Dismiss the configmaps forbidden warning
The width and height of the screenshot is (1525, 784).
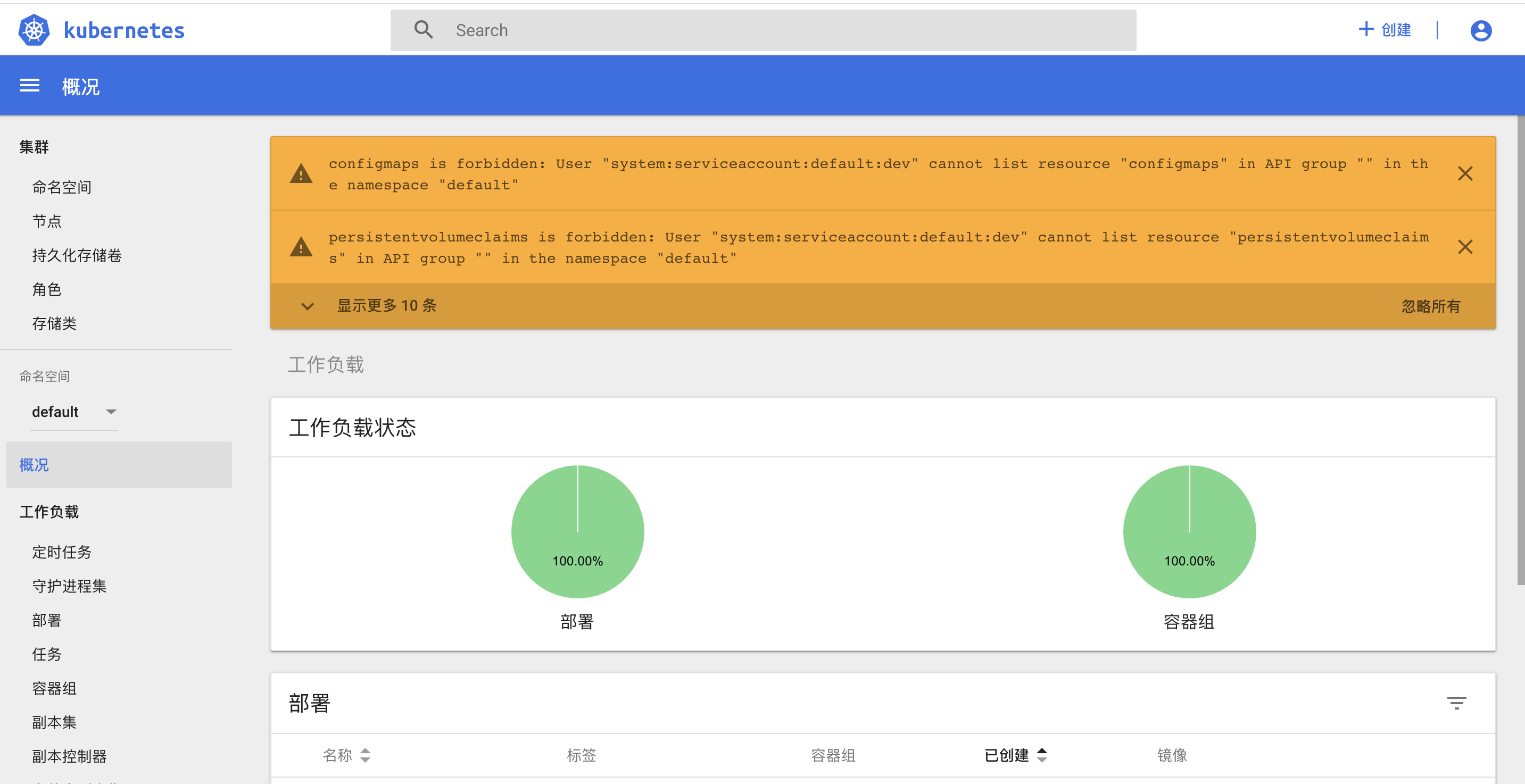1465,174
